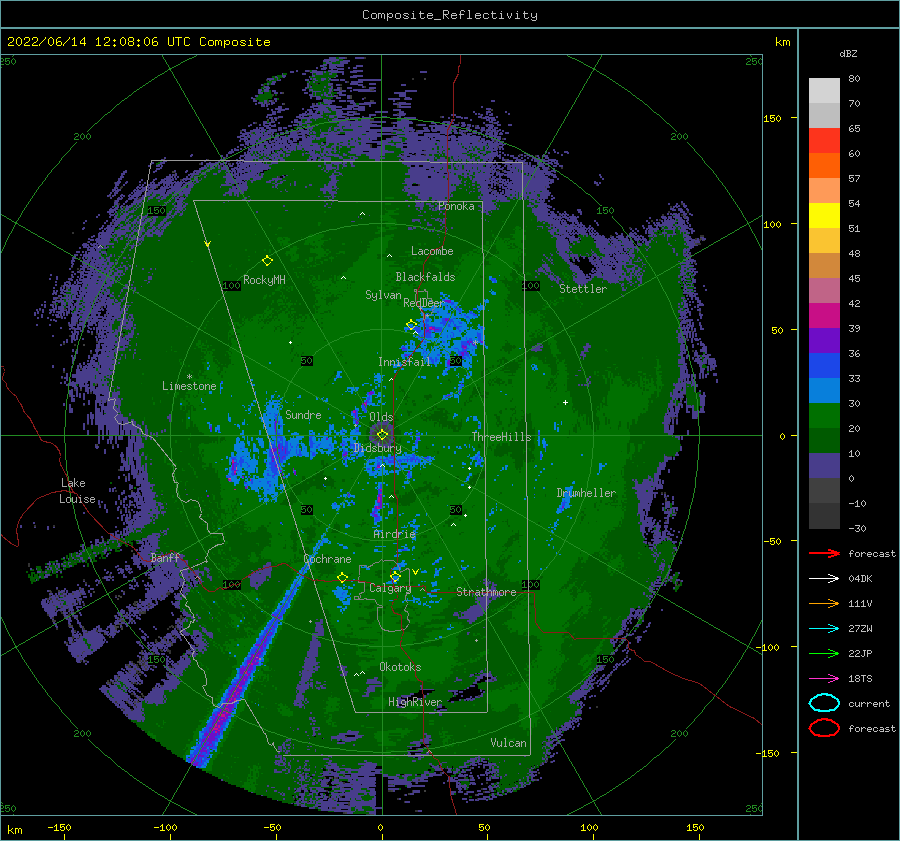Screen dimensions: 900x841
Task: Click the light blue swatch between 33 and 30
Action: [824, 391]
